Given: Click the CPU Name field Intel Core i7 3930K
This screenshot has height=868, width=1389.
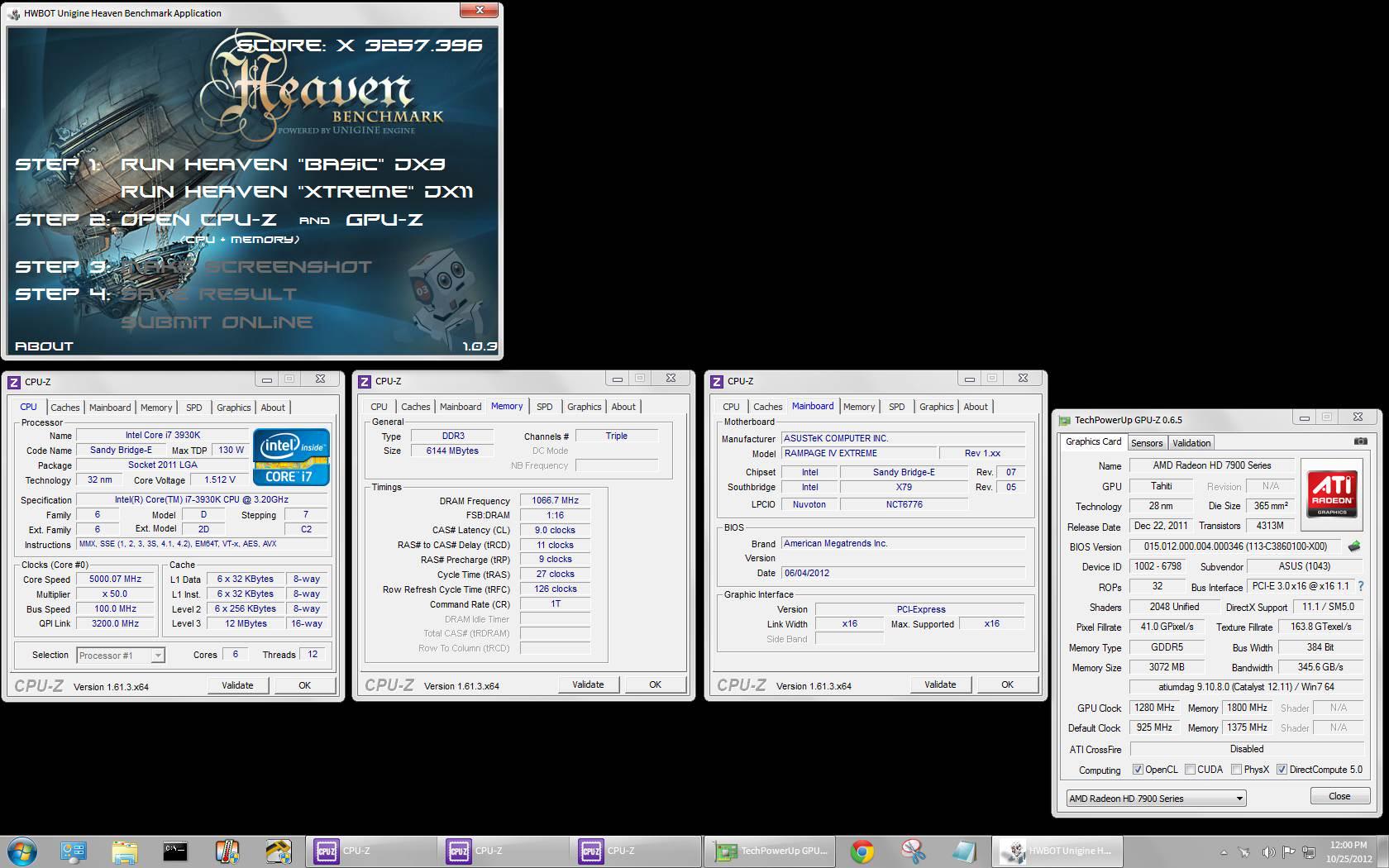Looking at the screenshot, I should [x=162, y=435].
